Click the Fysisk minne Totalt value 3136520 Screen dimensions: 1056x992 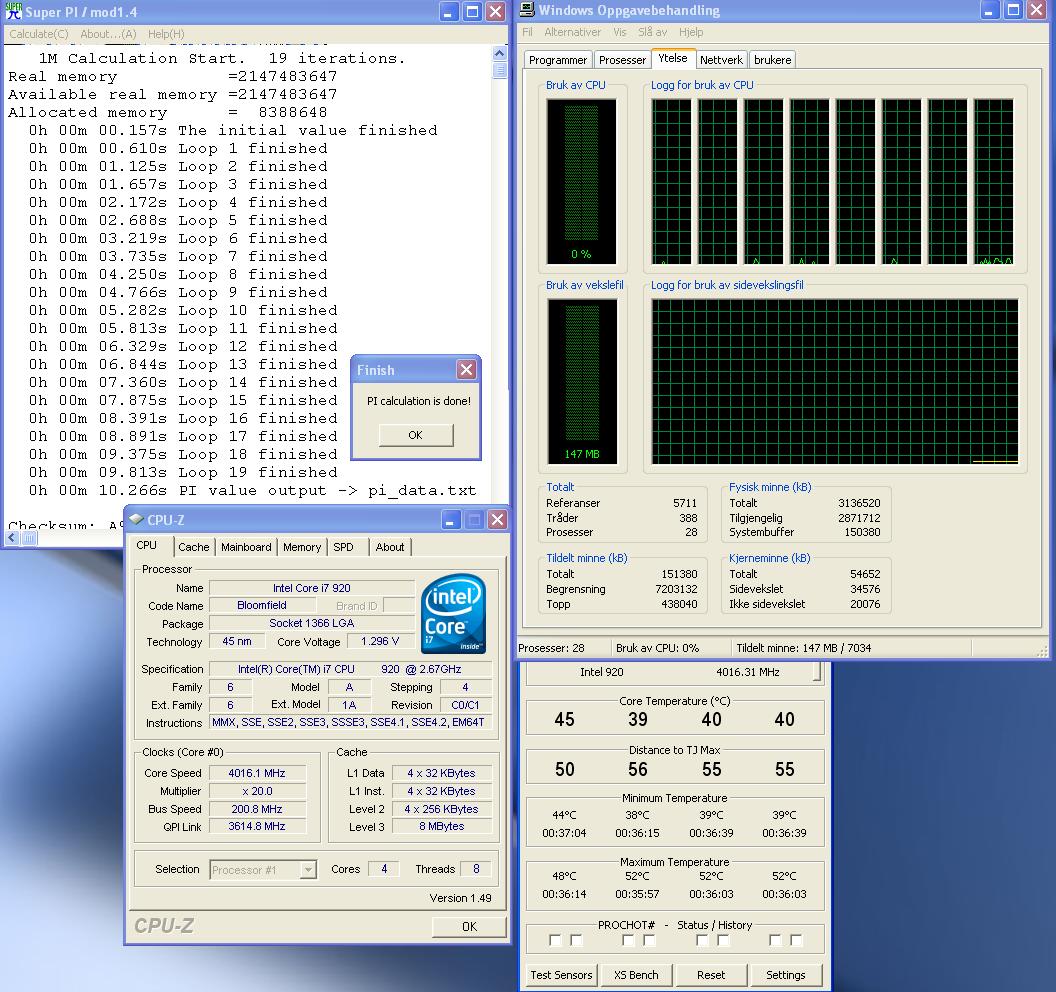point(859,502)
